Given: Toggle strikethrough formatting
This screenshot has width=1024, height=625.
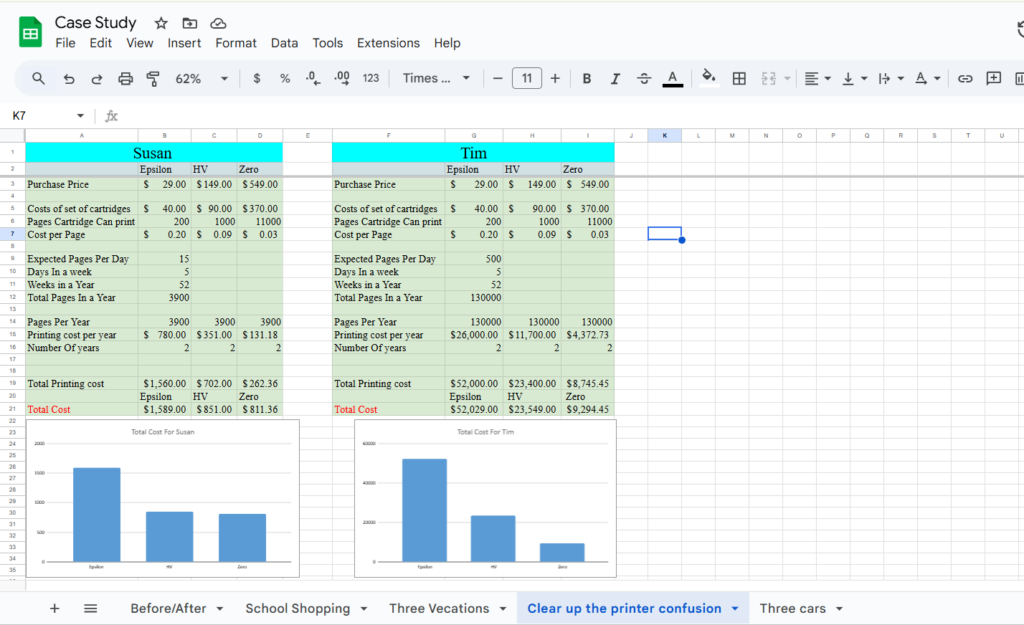Looking at the screenshot, I should (x=644, y=79).
